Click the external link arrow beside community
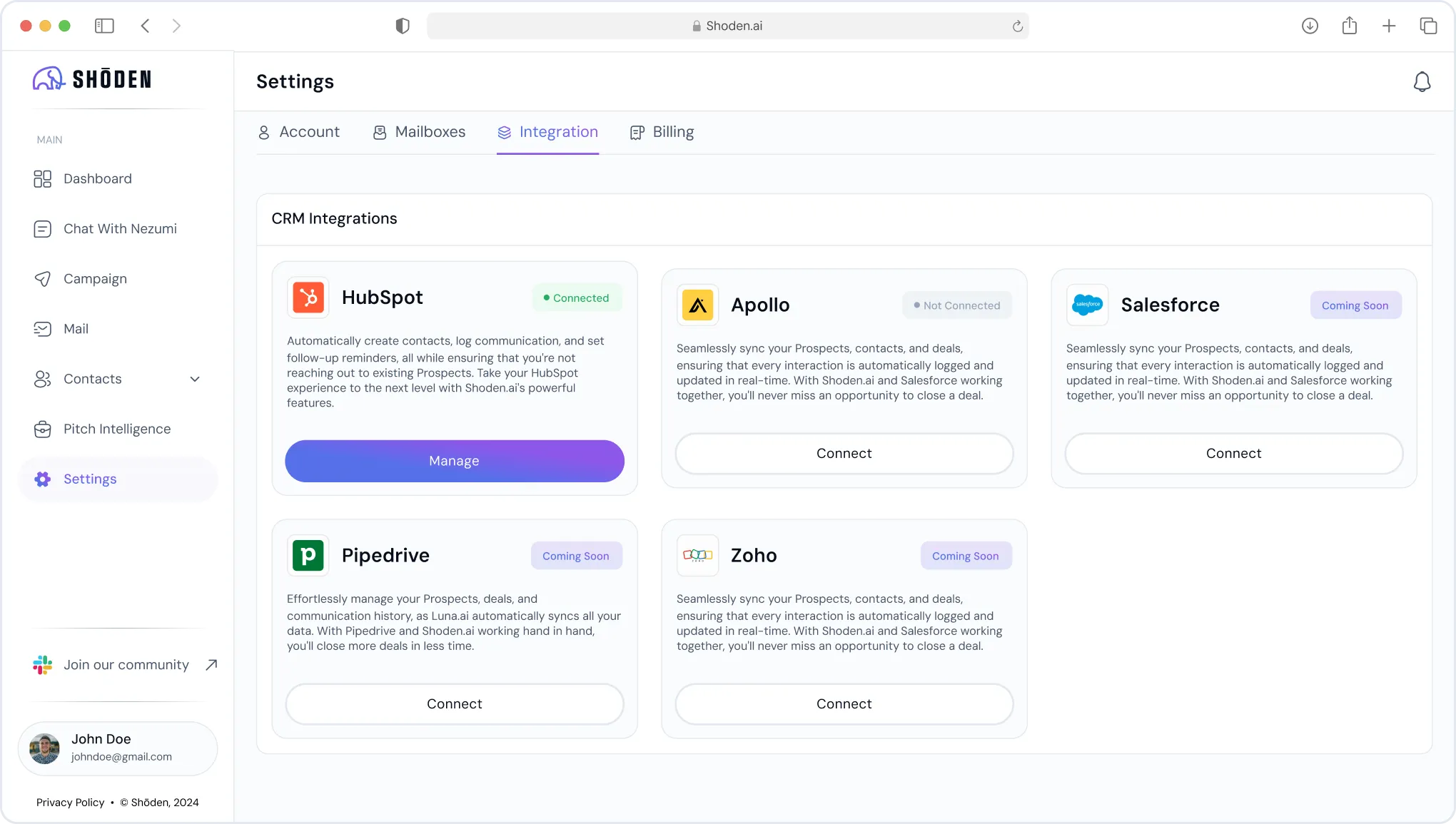The image size is (1456, 824). click(211, 664)
